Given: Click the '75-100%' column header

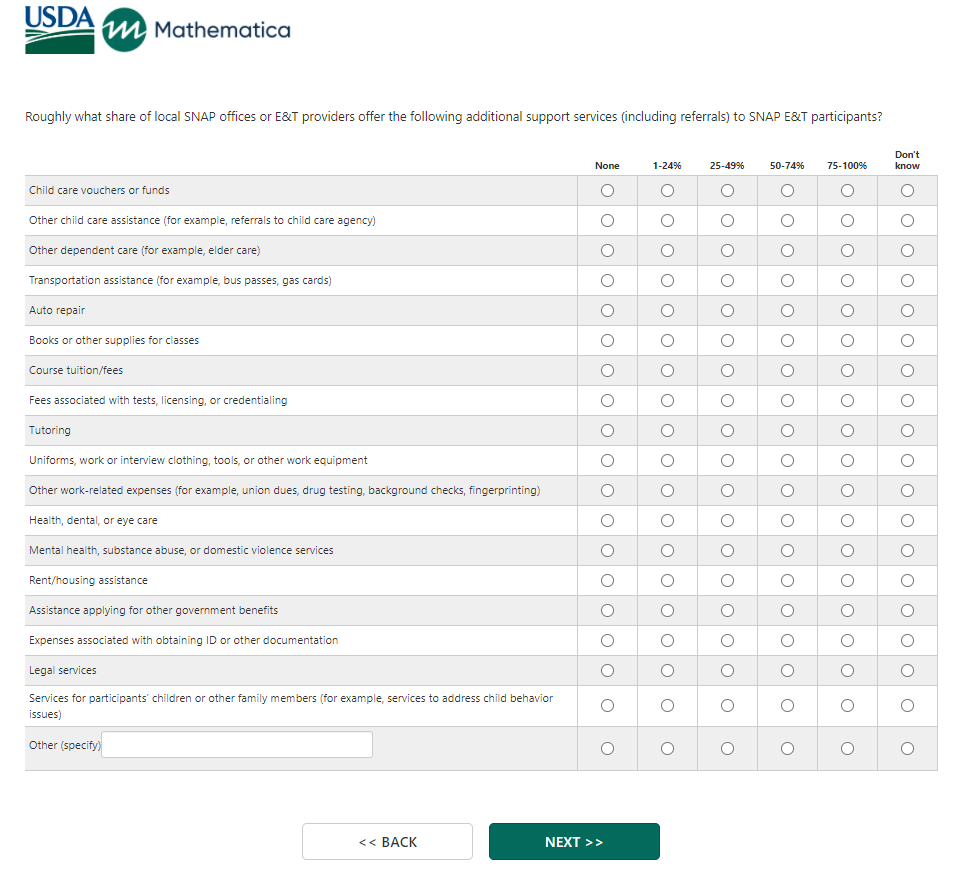Looking at the screenshot, I should click(847, 166).
